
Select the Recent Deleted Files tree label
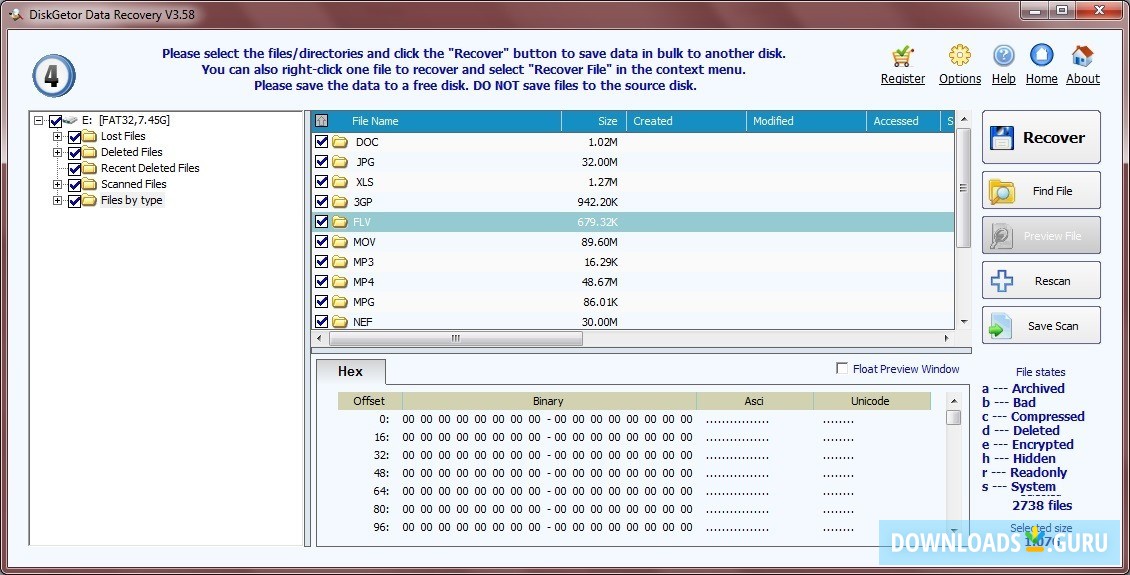click(150, 168)
